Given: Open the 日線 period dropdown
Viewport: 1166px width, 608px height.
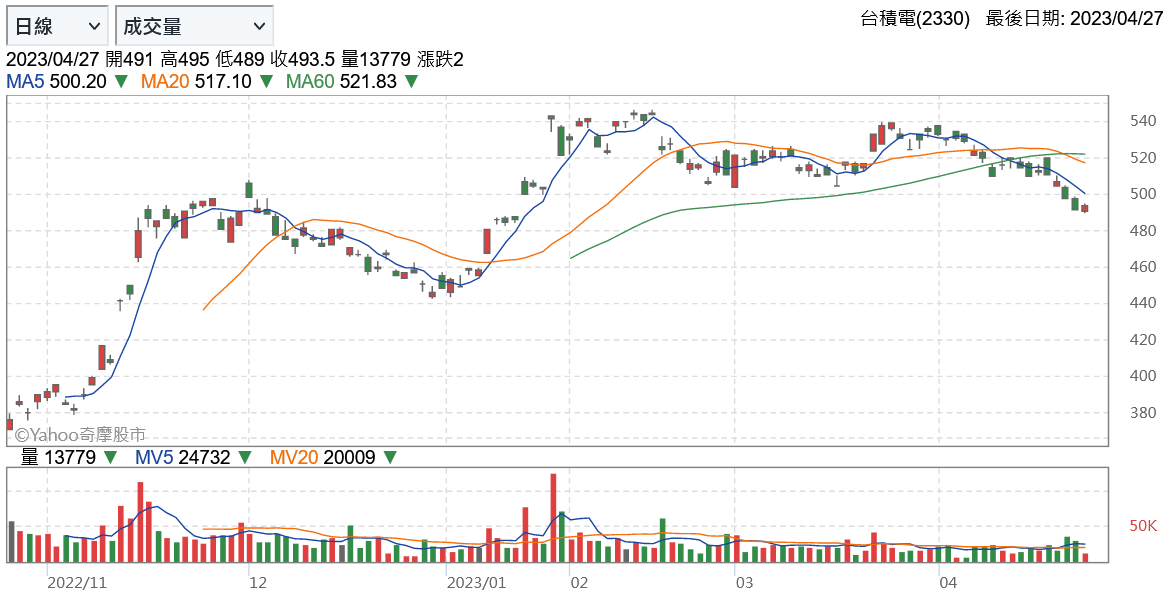Looking at the screenshot, I should point(57,26).
